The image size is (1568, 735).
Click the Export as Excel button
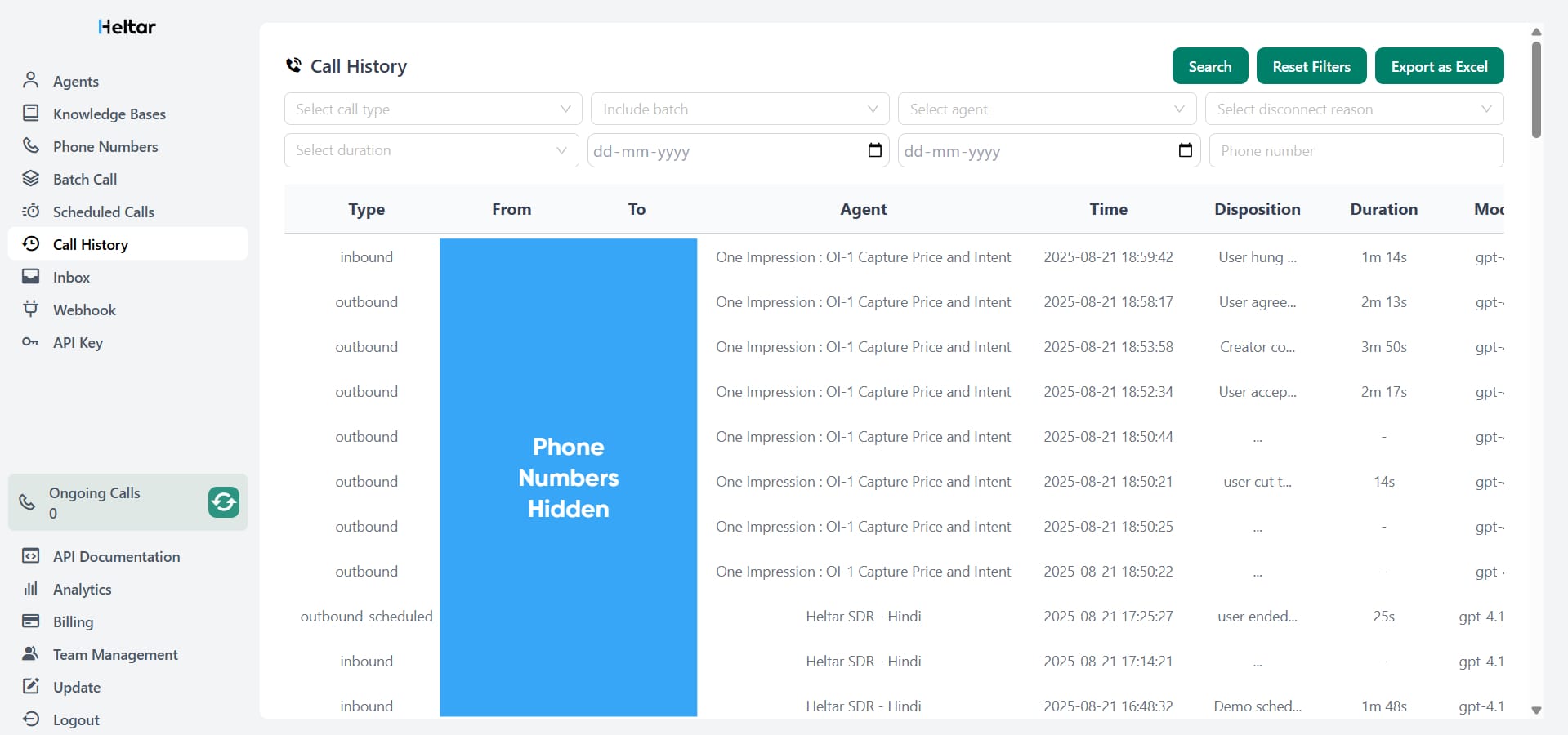coord(1439,66)
